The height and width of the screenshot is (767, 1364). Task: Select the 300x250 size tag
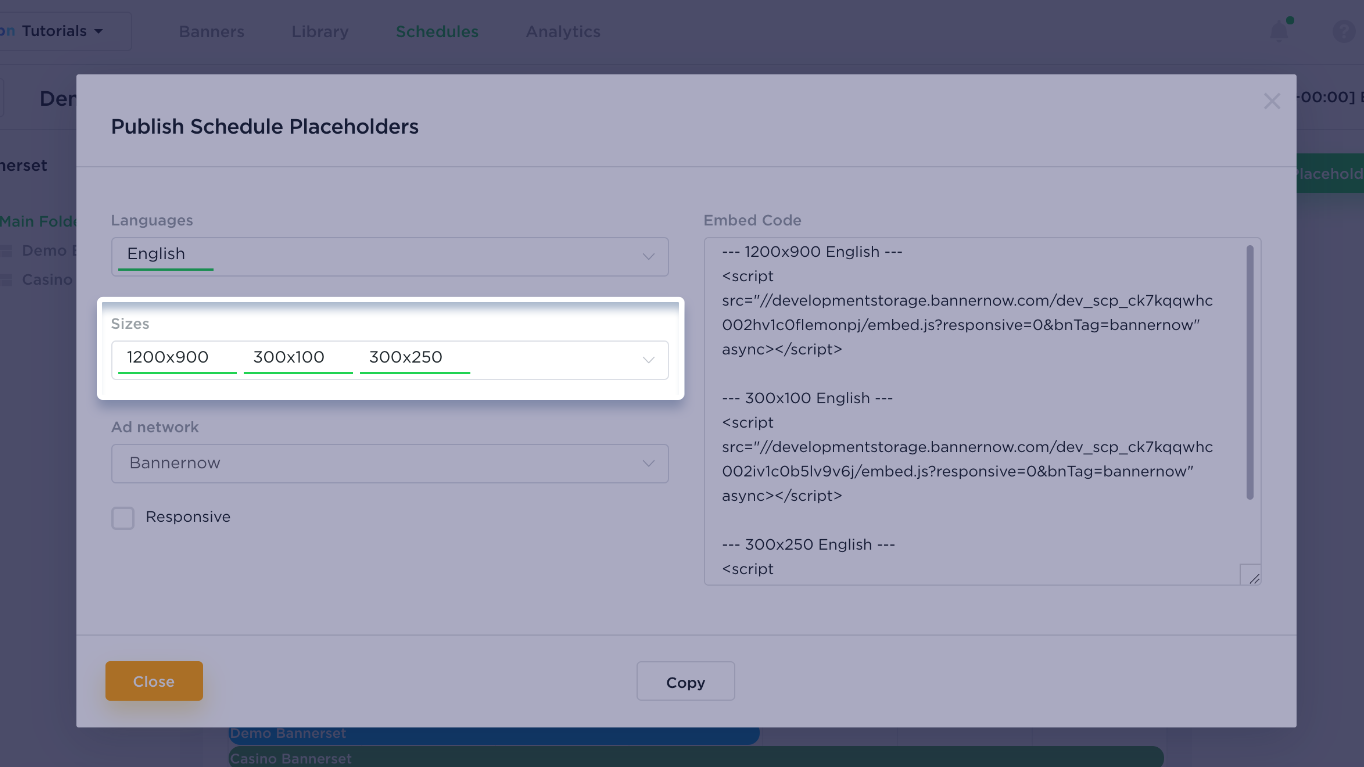pos(415,358)
